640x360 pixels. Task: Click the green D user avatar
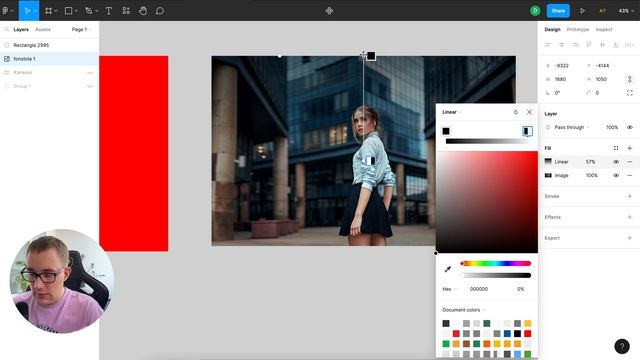coord(535,11)
